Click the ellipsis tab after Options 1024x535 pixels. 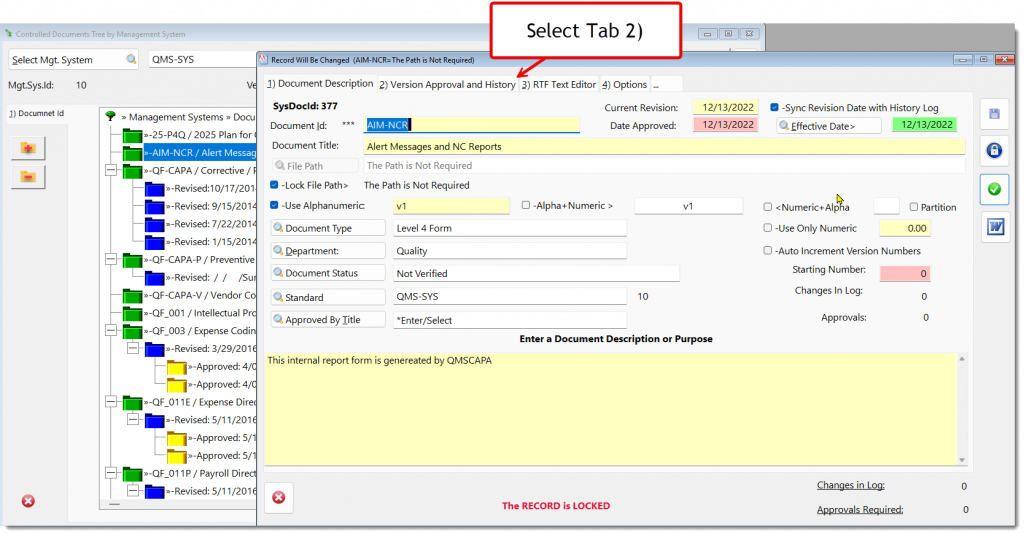(667, 84)
